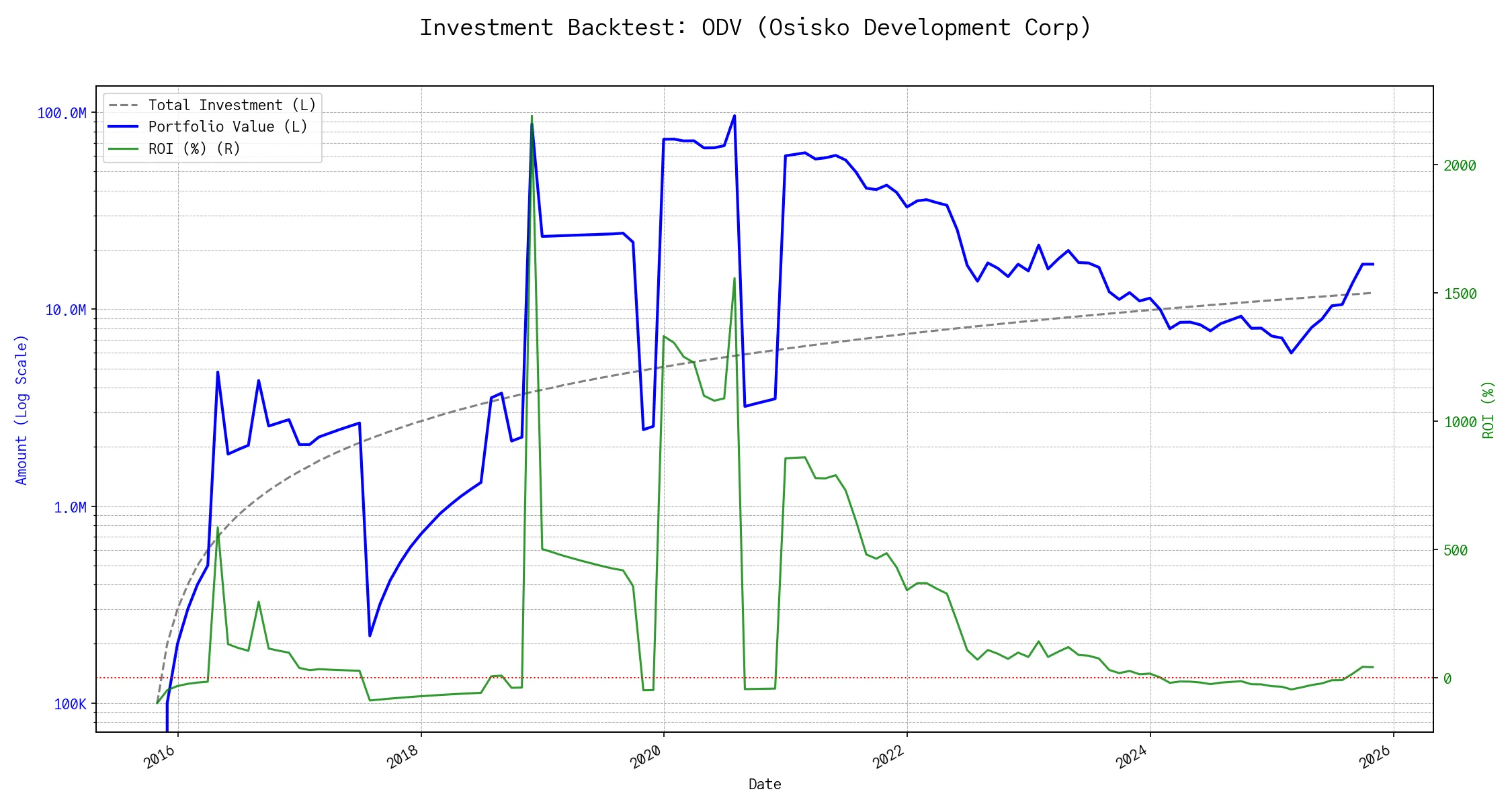This screenshot has width=1512, height=806.
Task: Click the Portfolio Value legend entry
Action: tap(228, 127)
